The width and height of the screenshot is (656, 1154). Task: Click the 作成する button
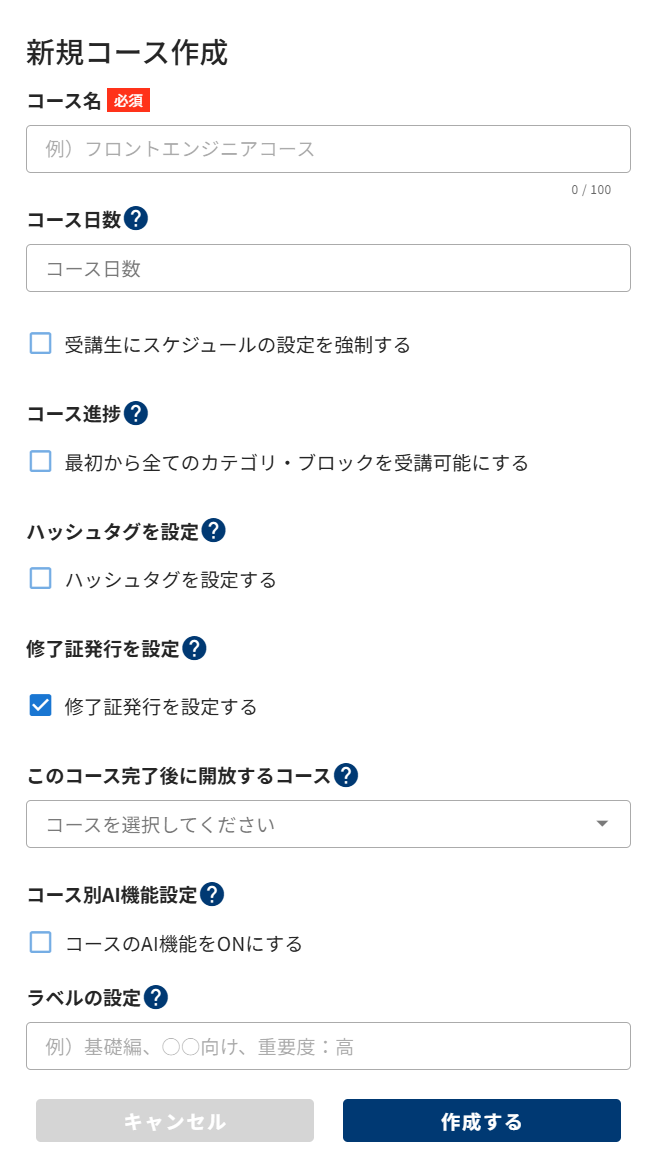click(481, 1121)
